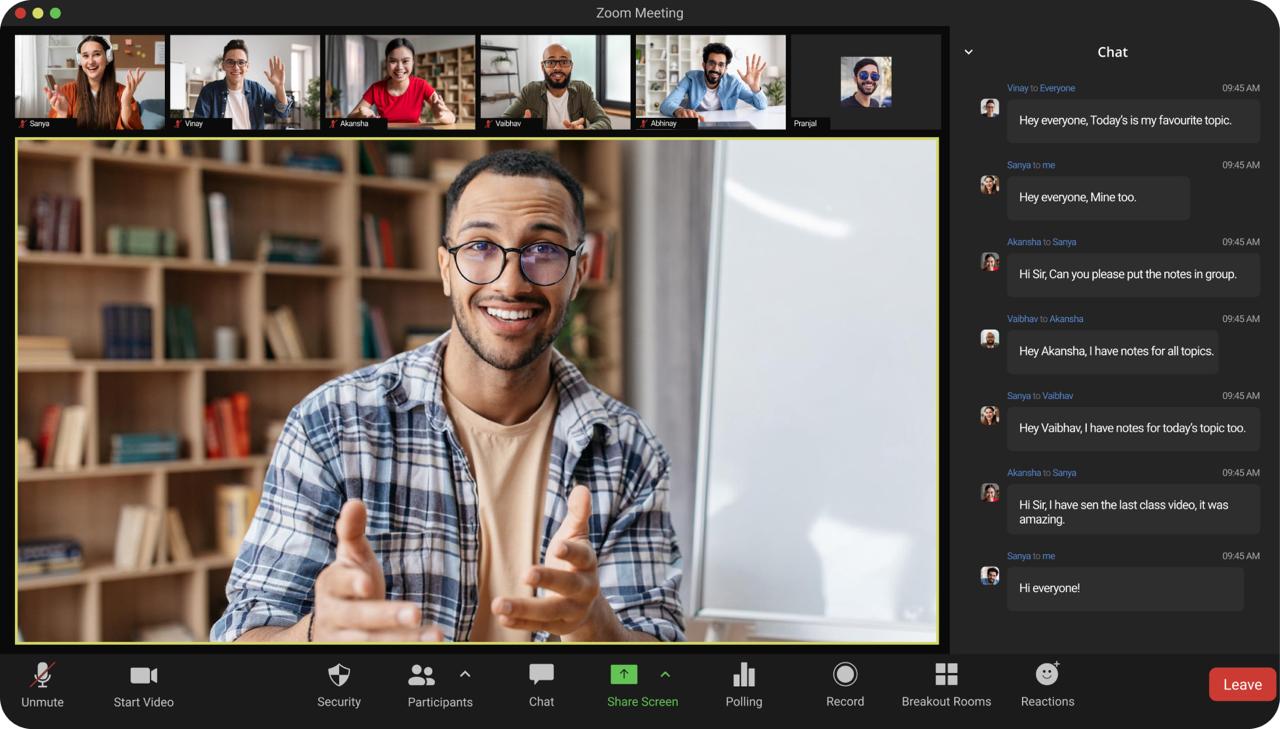Collapse the Chat panel using its chevron
Viewport: 1280px width, 729px height.
click(968, 52)
